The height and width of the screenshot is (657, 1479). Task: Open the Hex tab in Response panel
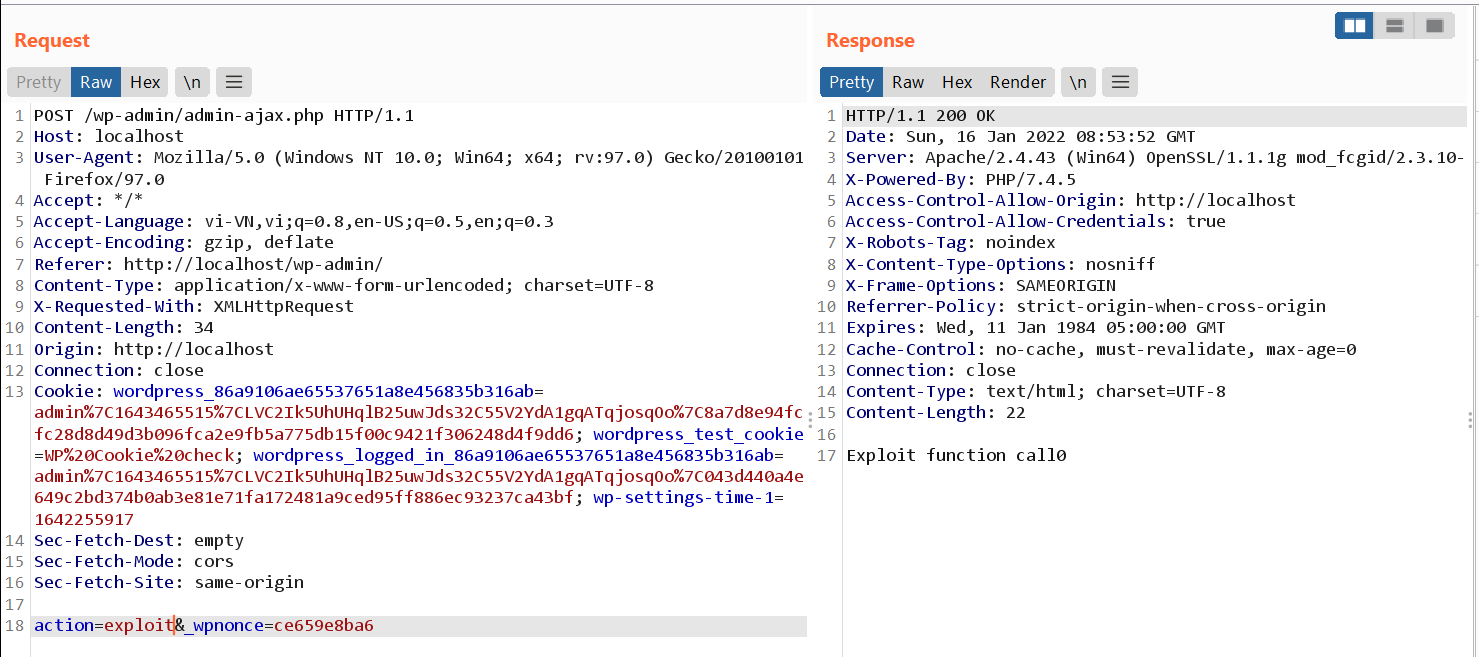957,82
